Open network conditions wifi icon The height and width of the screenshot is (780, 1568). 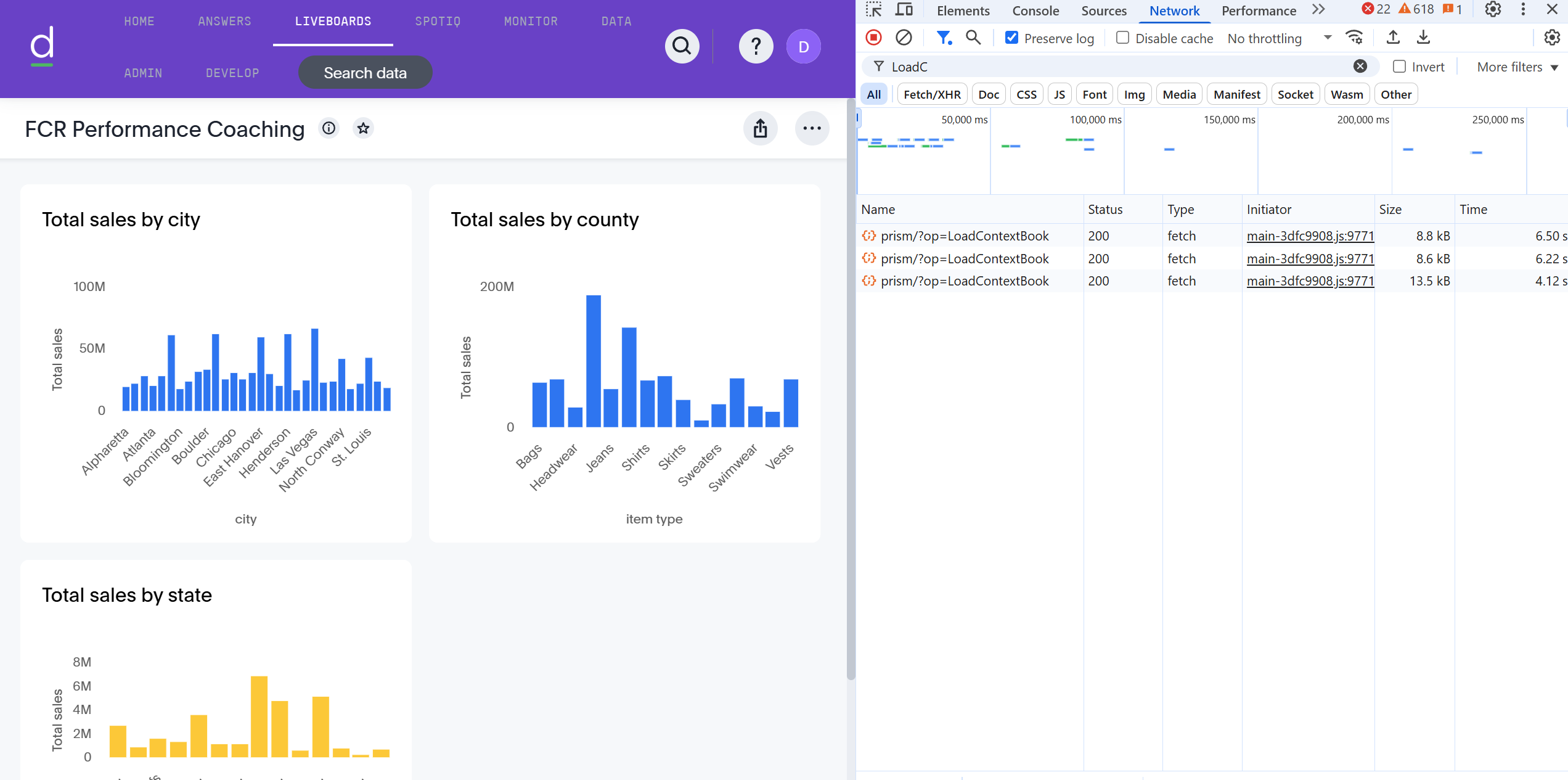click(1354, 38)
